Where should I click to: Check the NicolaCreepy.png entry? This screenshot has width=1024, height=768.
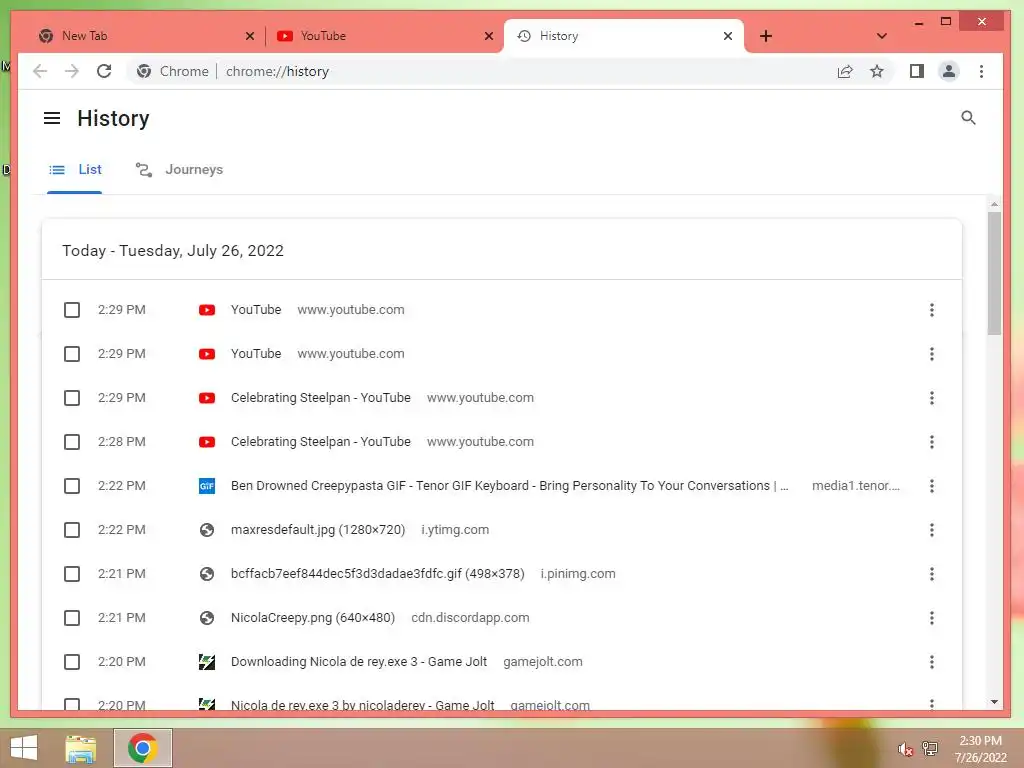click(72, 618)
